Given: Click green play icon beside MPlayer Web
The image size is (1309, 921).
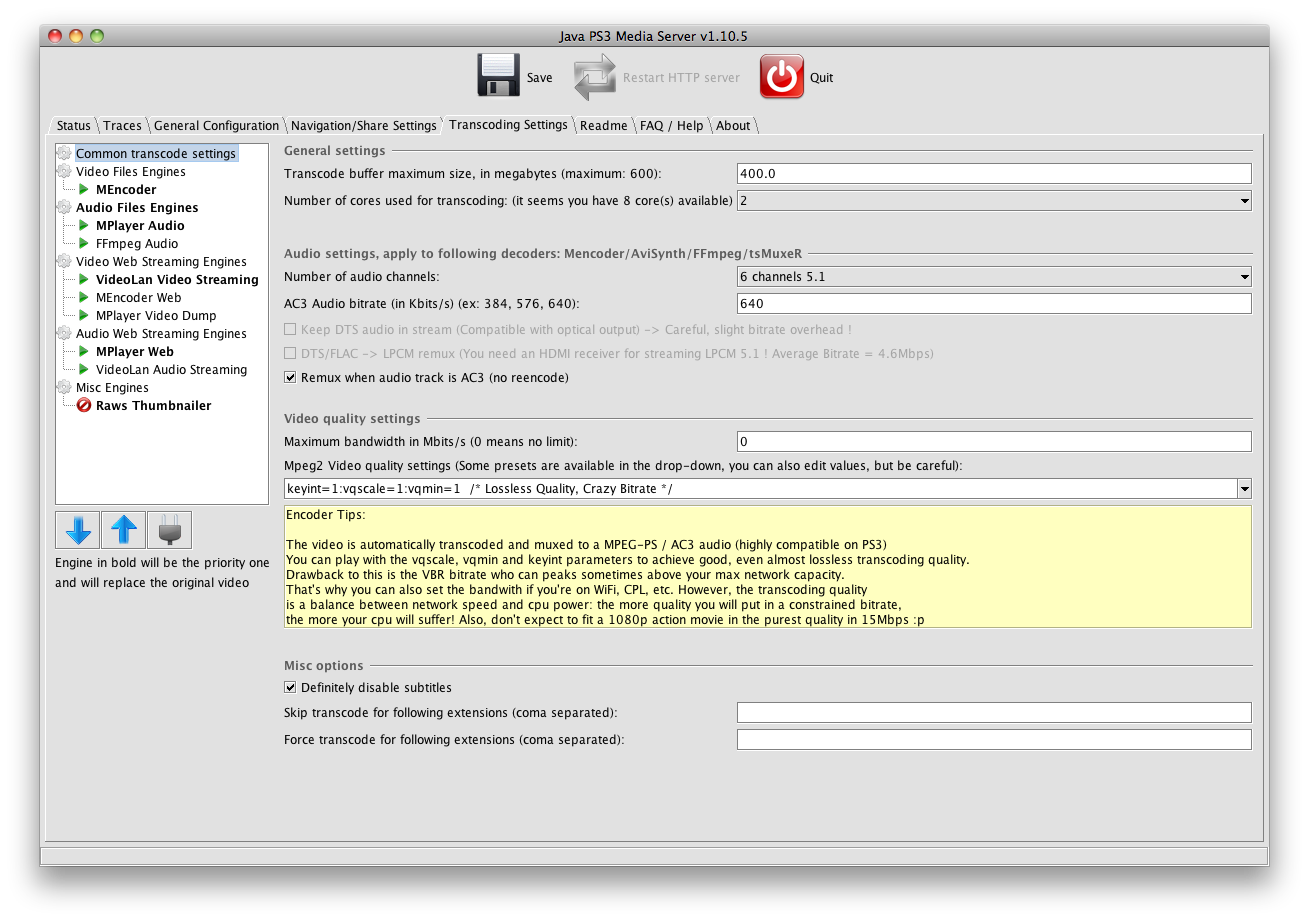Looking at the screenshot, I should coord(84,352).
